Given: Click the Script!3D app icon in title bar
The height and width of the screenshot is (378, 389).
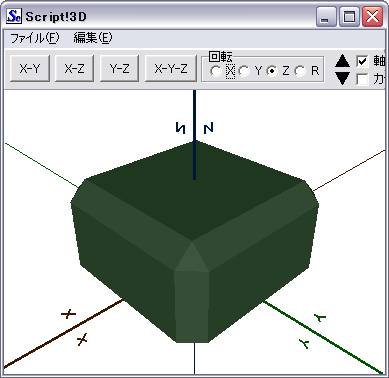Looking at the screenshot, I should pos(14,16).
